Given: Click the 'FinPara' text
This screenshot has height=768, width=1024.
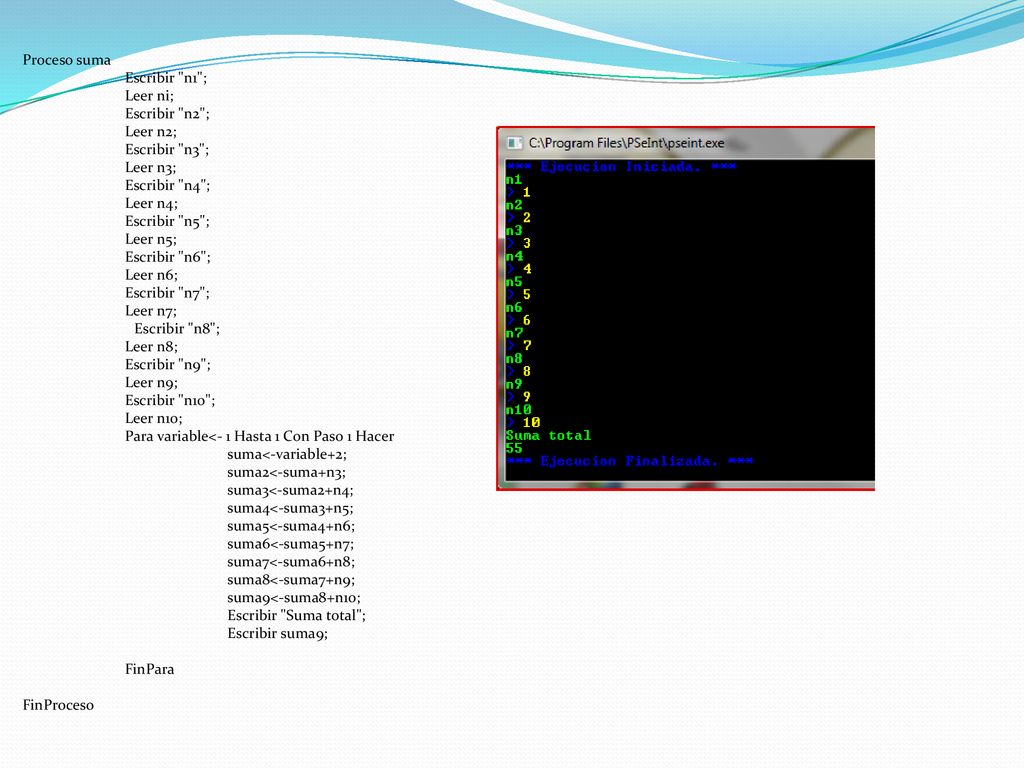Looking at the screenshot, I should click(x=150, y=669).
